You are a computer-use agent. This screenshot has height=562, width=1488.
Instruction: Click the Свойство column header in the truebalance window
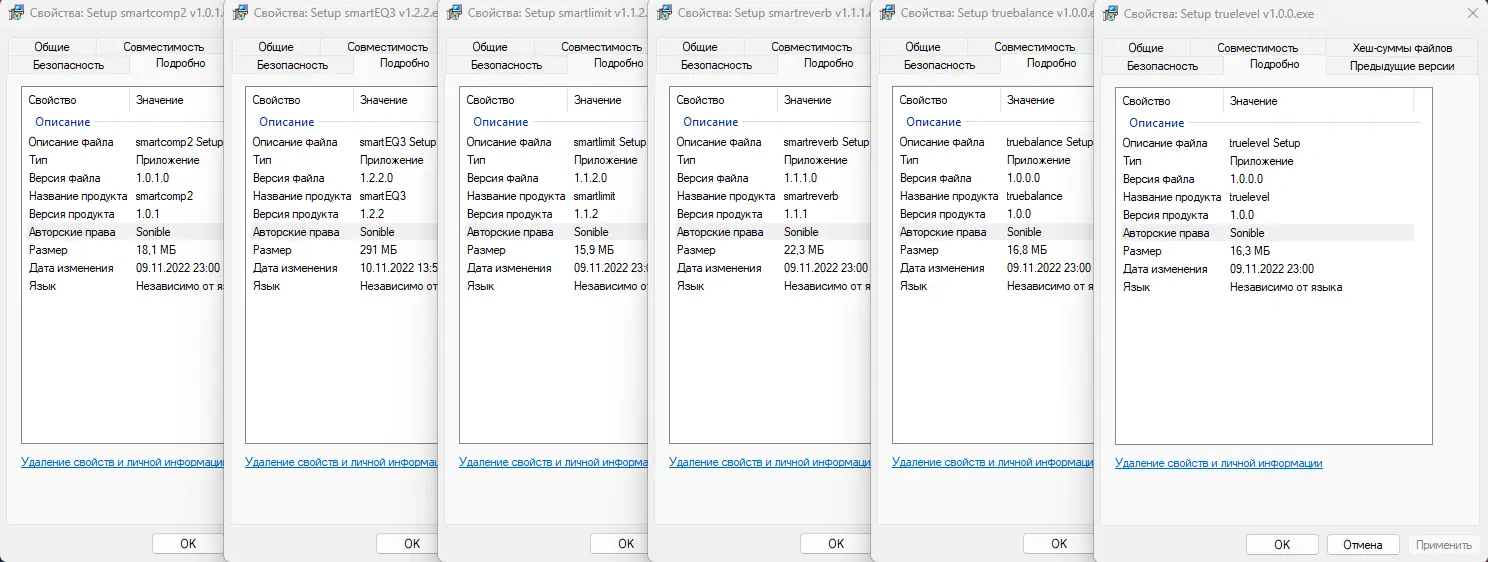922,100
